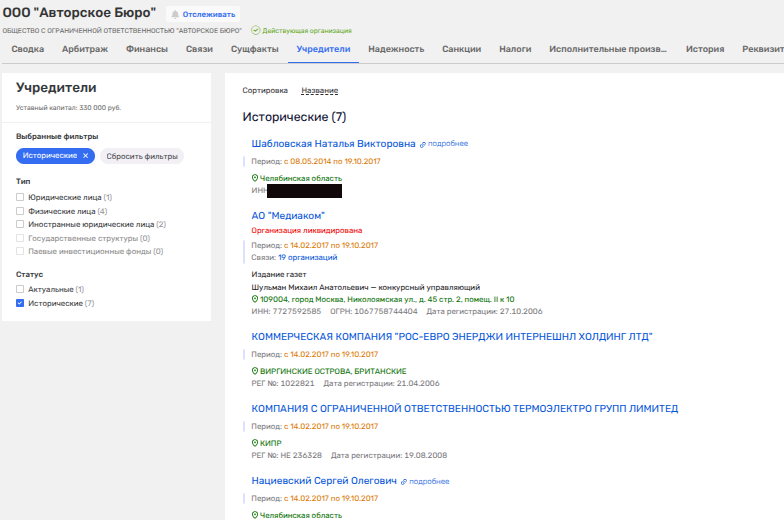Viewport: 784px width, 520px height.
Task: Click link icon next to Нациевский Сергей Олегович
Action: coord(404,481)
